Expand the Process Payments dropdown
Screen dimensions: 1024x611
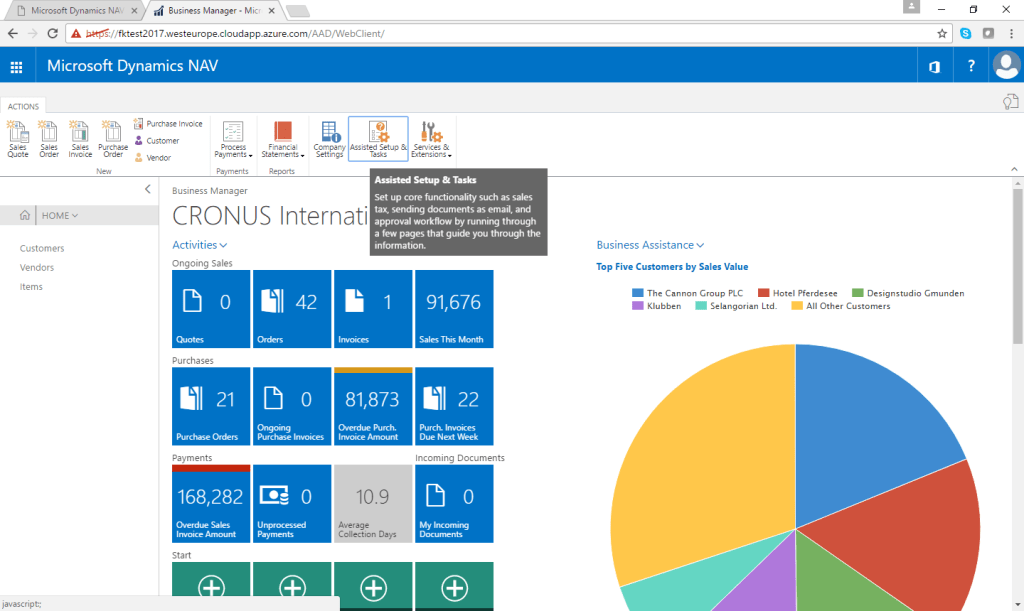[233, 139]
